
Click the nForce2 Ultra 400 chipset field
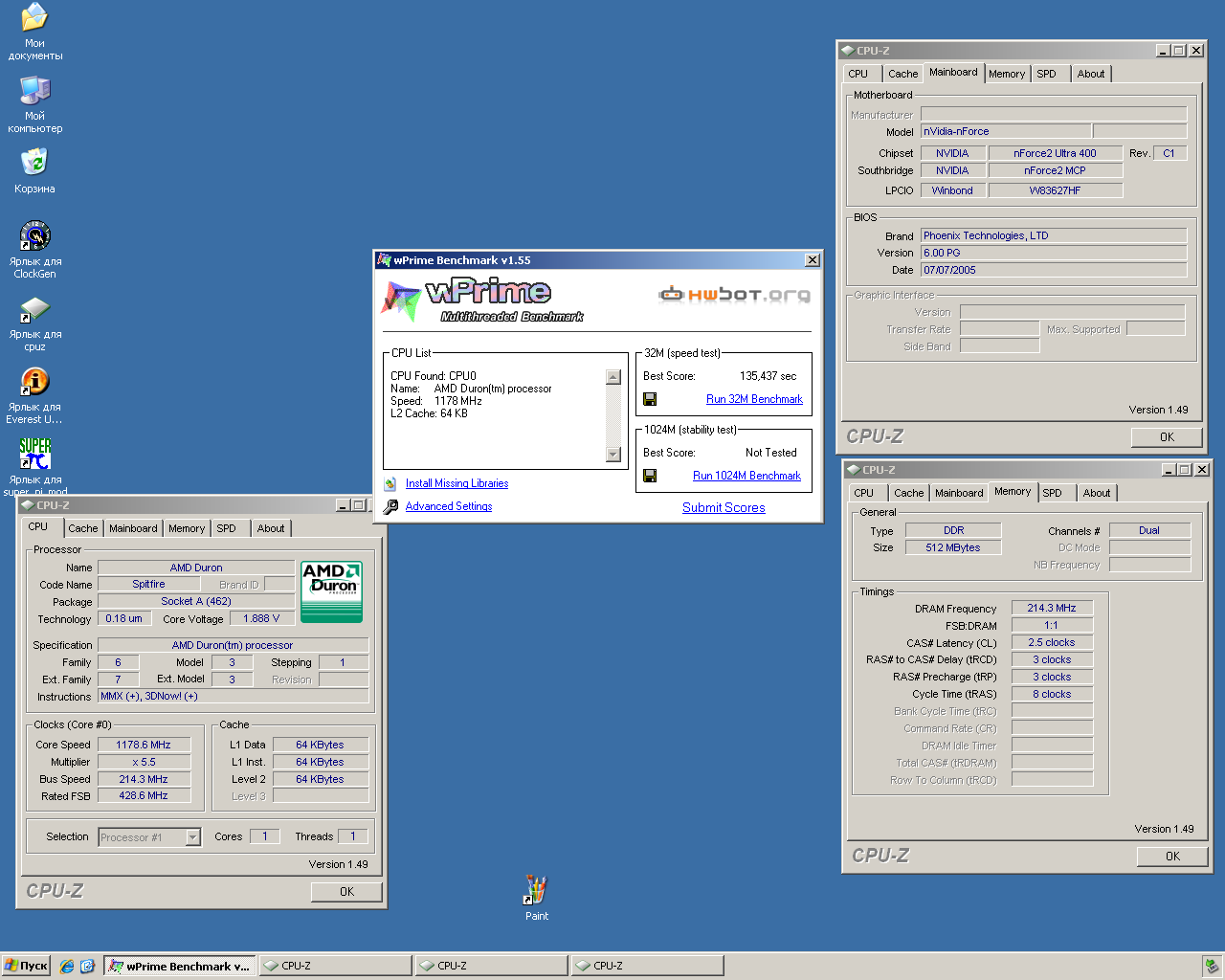1055,153
